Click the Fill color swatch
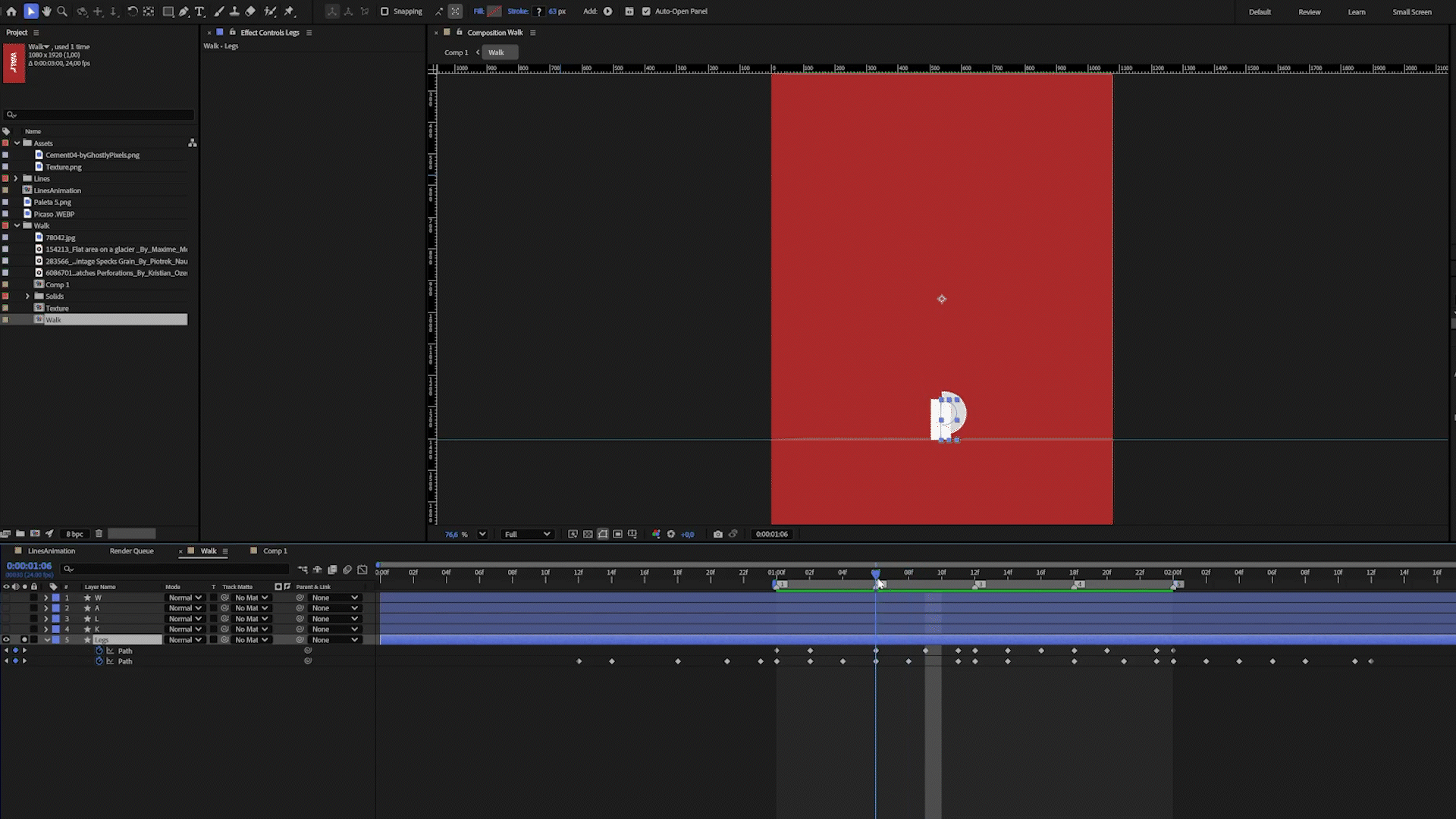 [494, 11]
